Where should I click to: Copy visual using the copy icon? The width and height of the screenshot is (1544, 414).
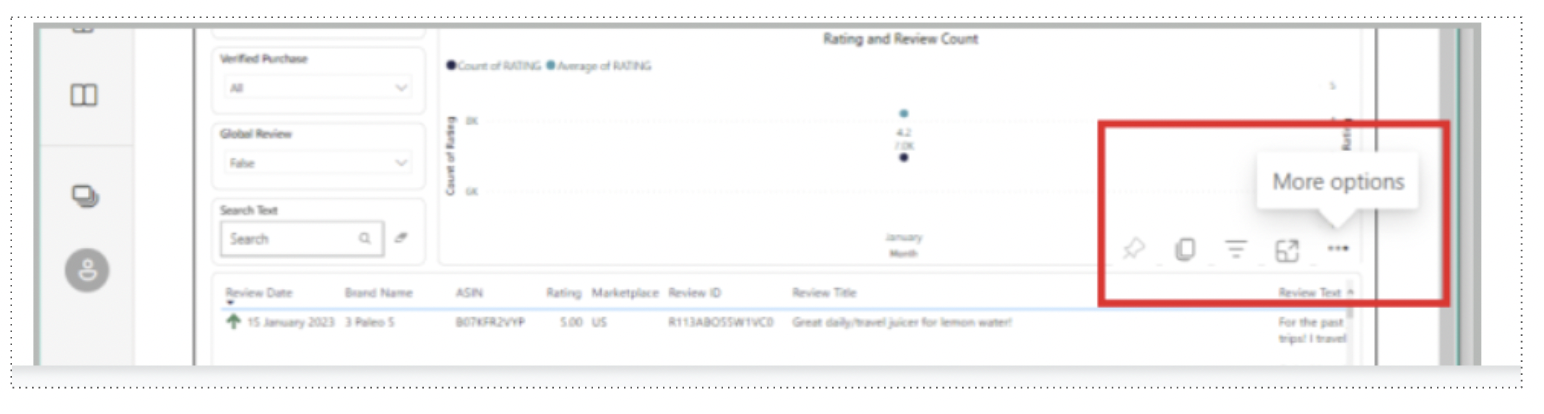pos(1184,249)
